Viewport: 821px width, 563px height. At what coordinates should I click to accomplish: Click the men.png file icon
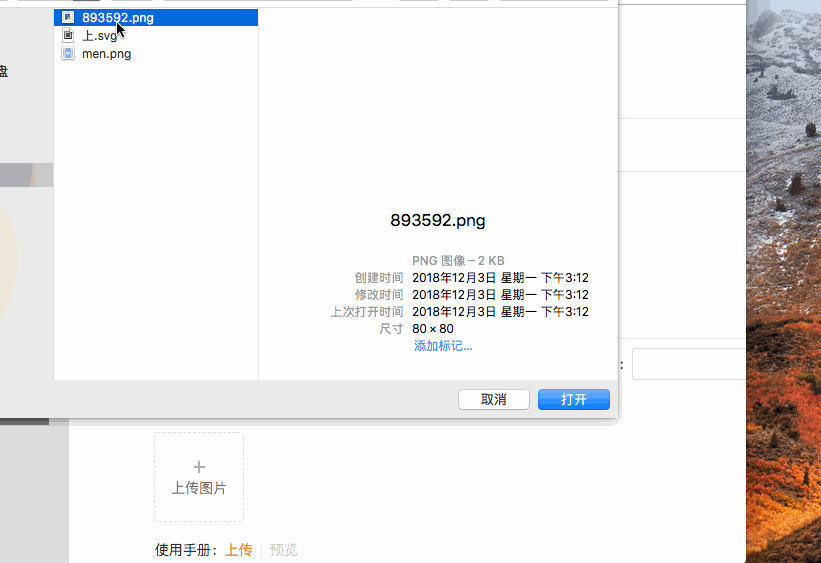point(68,53)
